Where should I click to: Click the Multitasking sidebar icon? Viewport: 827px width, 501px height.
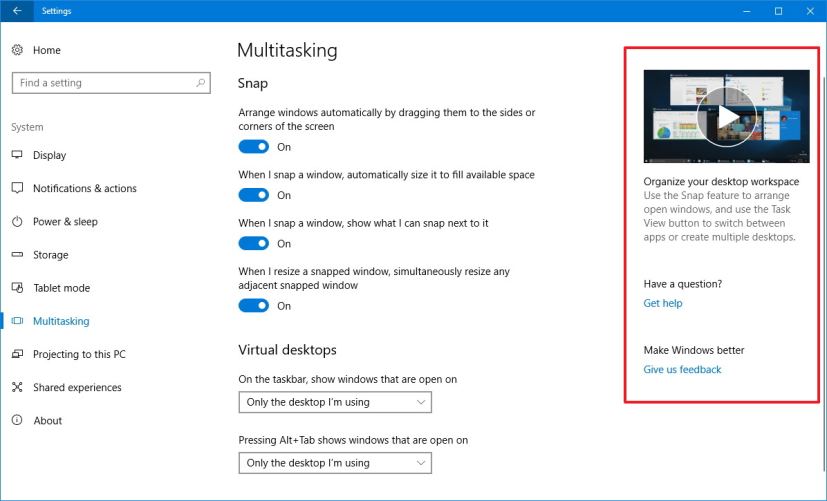coord(17,321)
